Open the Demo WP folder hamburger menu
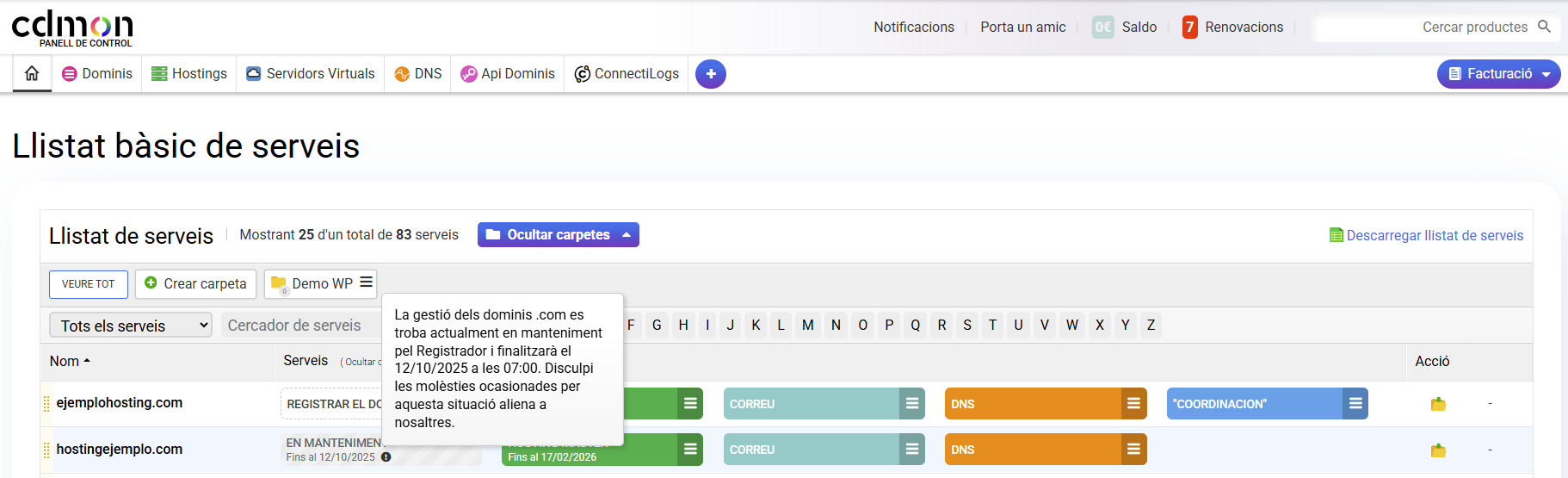 366,282
